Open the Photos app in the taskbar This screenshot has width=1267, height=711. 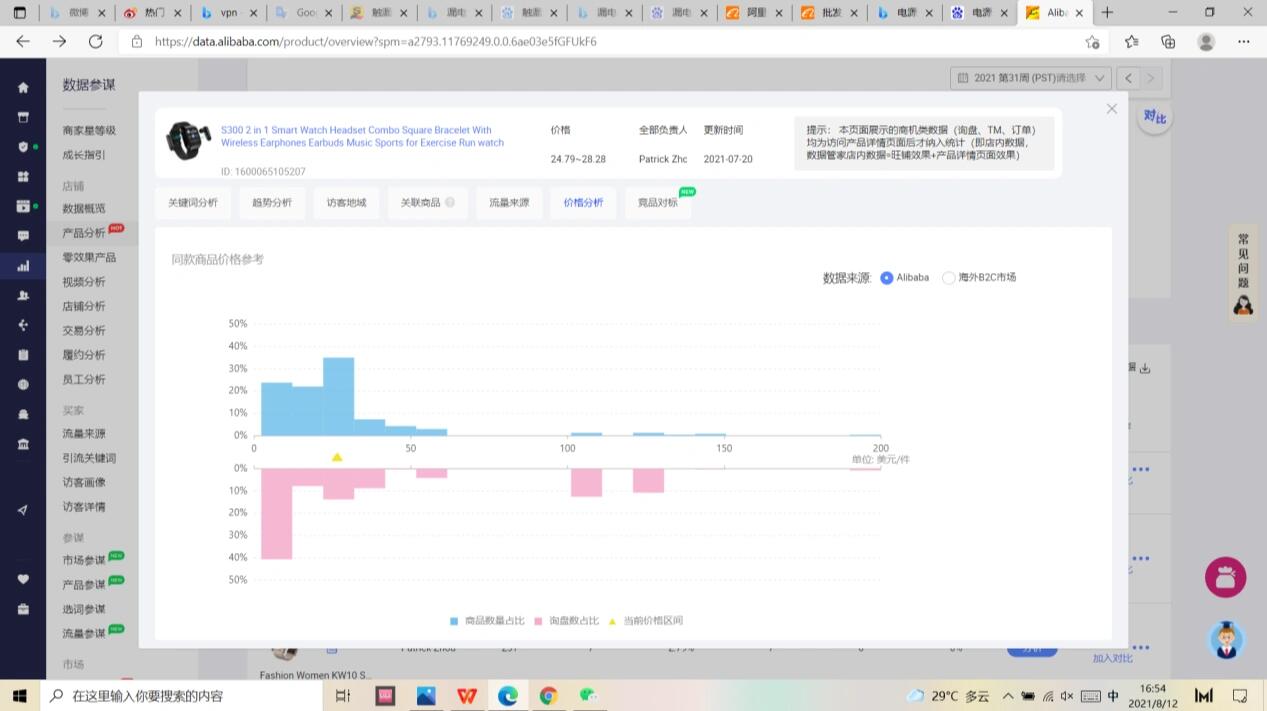[426, 696]
